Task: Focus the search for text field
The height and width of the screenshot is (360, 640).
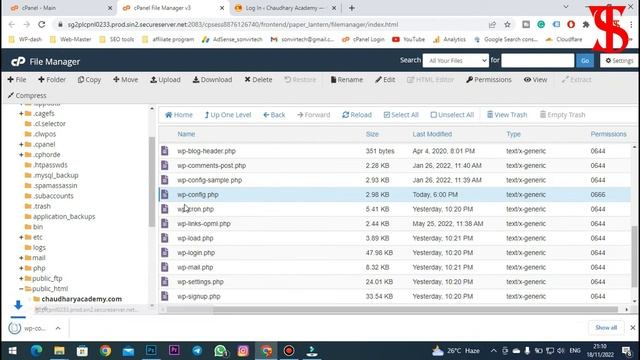Action: (x=538, y=60)
